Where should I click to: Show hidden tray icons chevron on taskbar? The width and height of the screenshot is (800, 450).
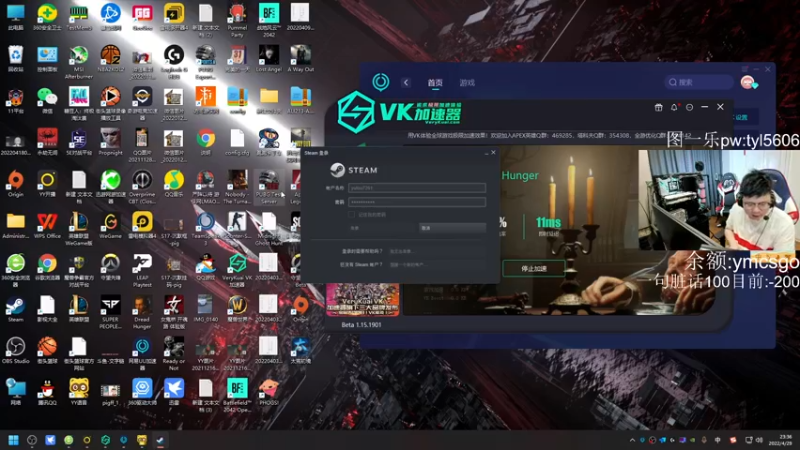tap(632, 440)
